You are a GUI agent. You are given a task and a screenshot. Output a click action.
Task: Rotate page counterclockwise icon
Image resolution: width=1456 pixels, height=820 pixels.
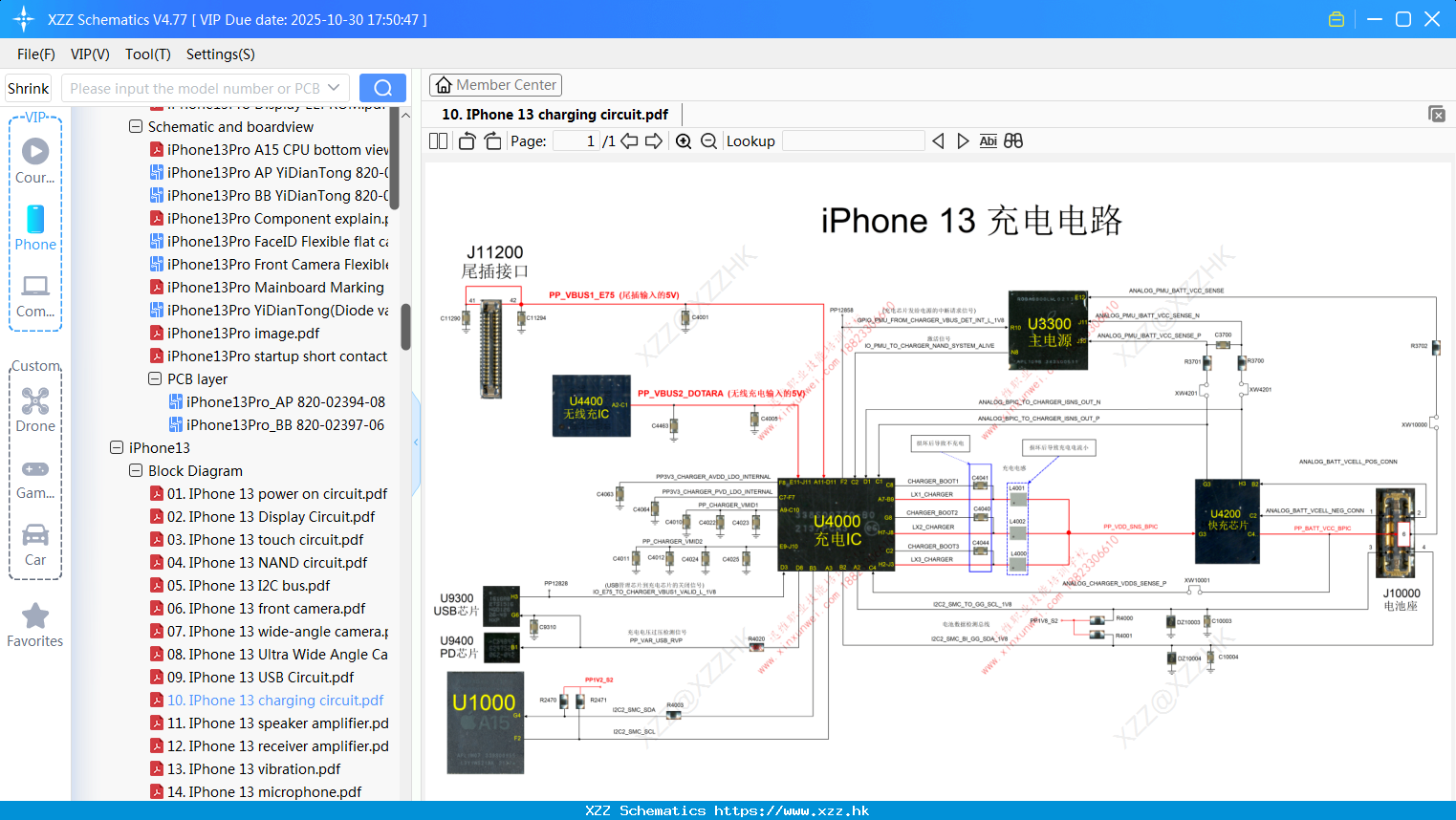467,140
